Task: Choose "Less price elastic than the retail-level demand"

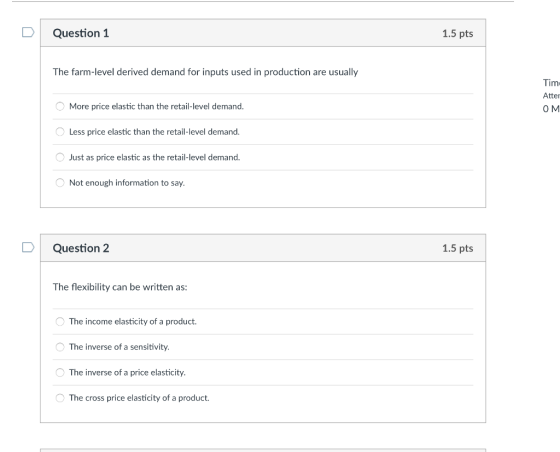Action: (60, 132)
